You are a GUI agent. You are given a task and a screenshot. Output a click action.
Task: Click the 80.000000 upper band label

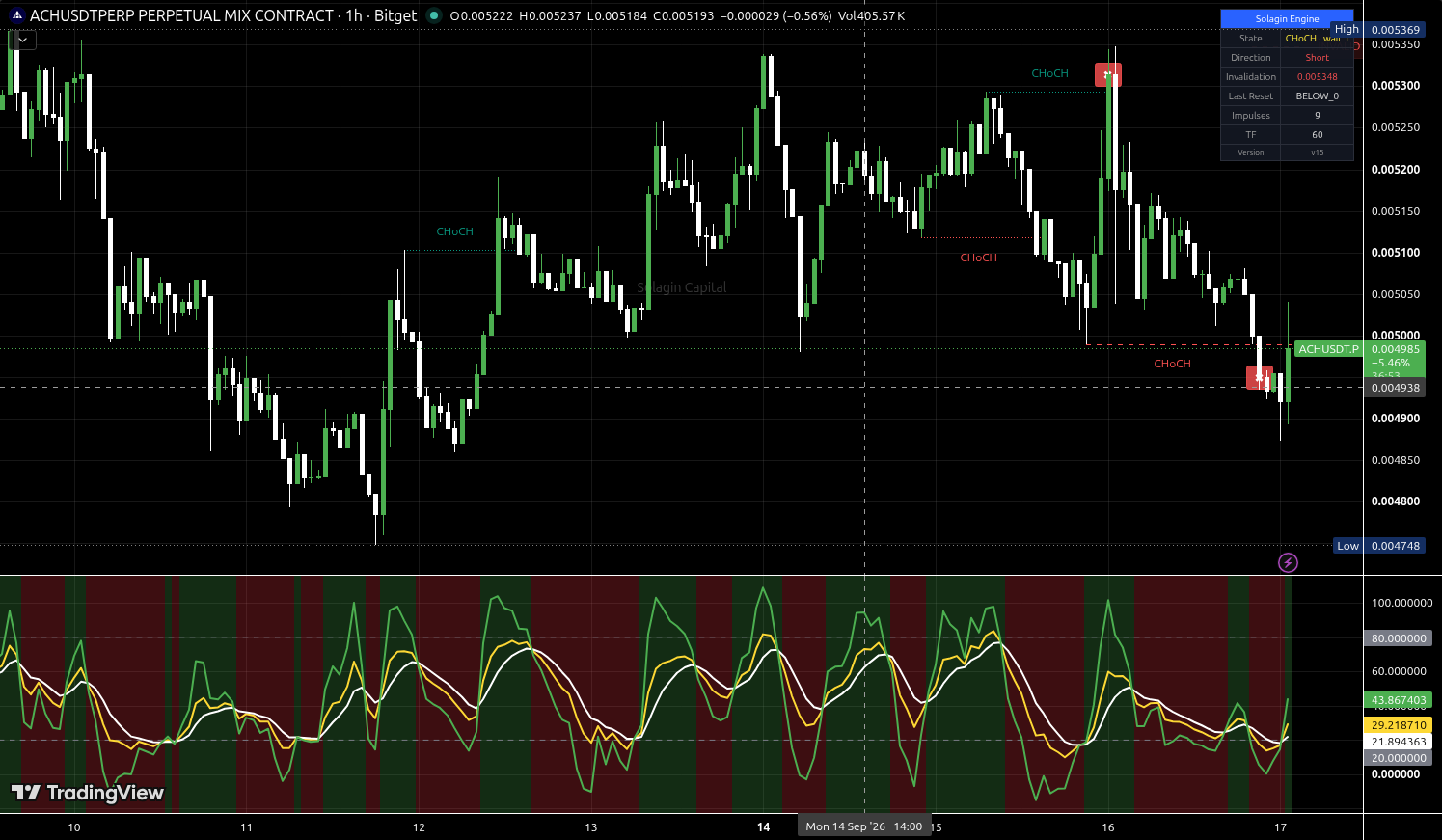pos(1399,638)
